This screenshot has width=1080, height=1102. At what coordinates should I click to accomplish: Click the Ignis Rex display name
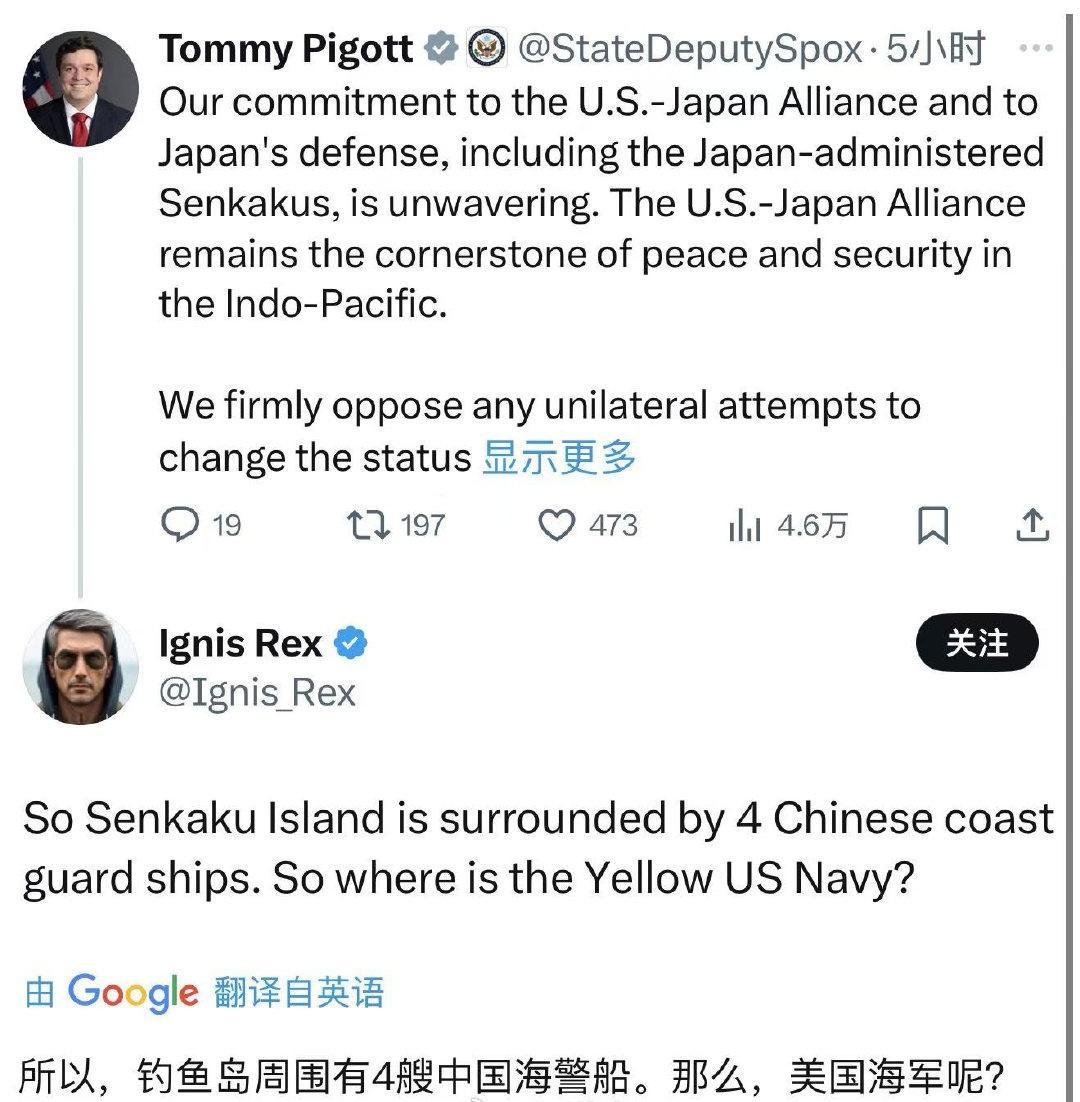pos(240,644)
